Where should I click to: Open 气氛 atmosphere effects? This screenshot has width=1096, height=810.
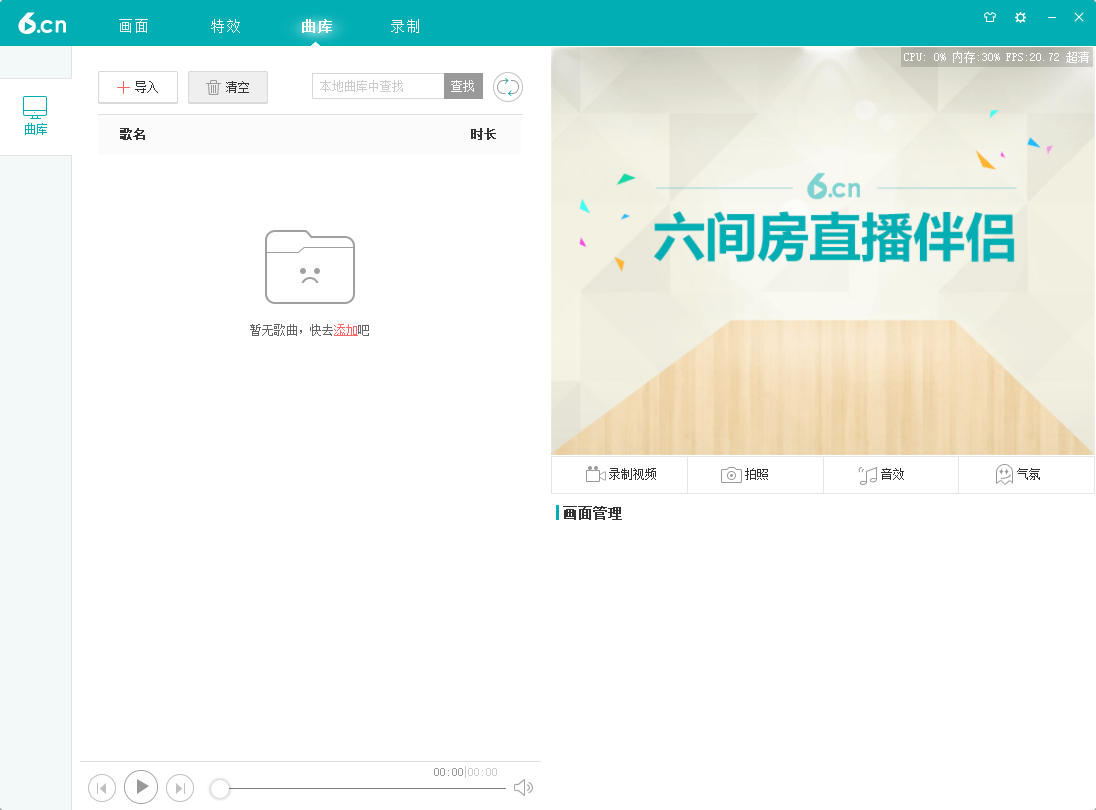pyautogui.click(x=1026, y=475)
